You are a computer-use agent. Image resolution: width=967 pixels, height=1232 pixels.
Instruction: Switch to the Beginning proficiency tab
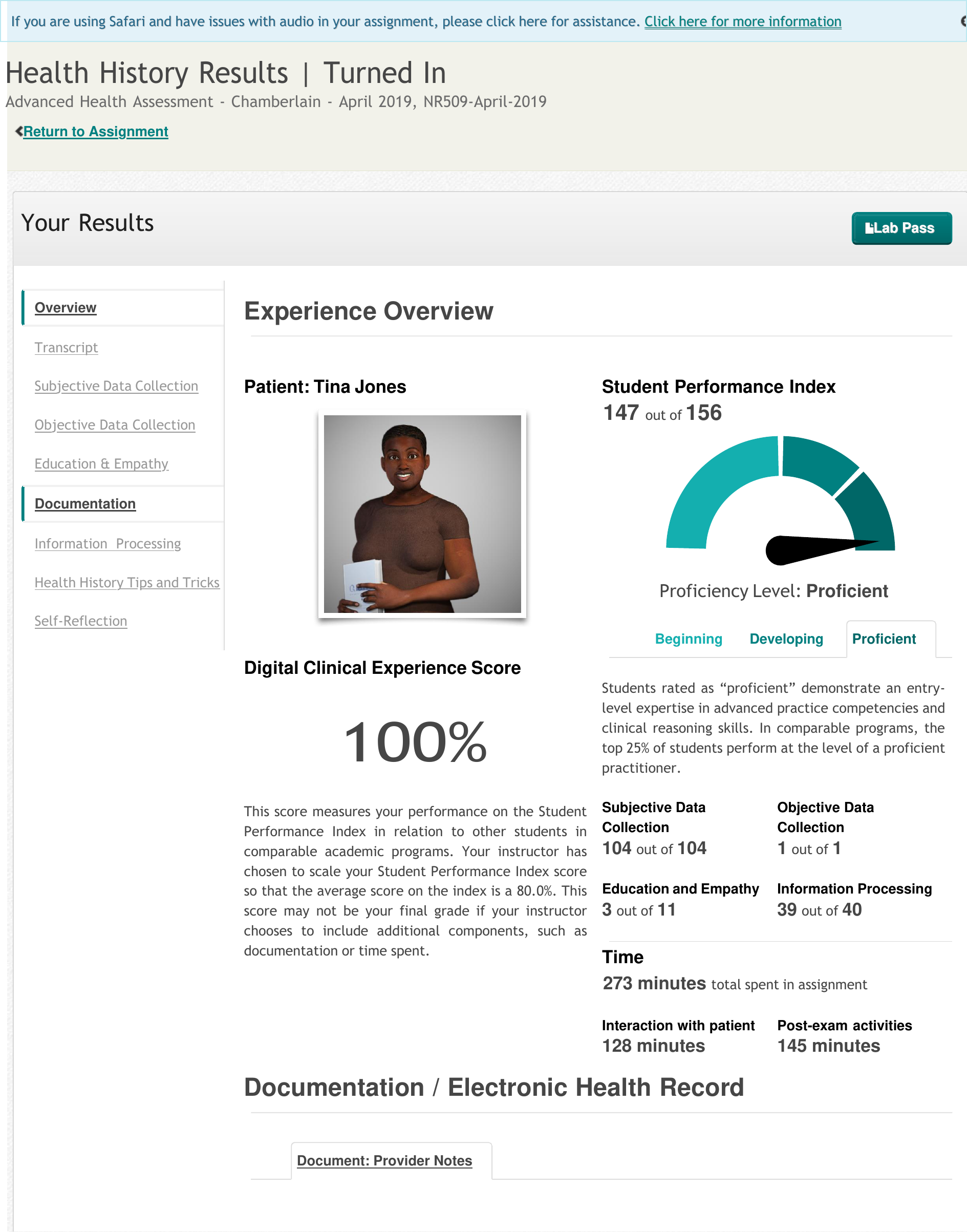pos(688,639)
